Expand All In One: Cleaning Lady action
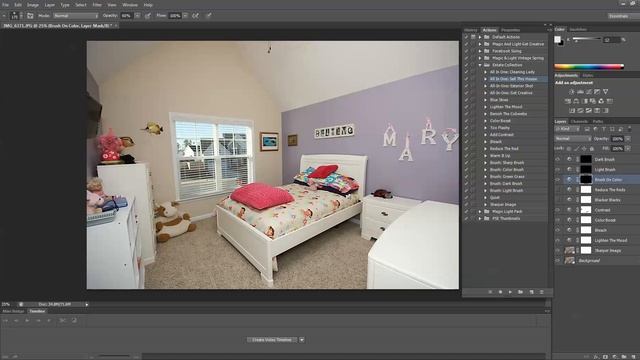The image size is (640, 360). [x=485, y=72]
